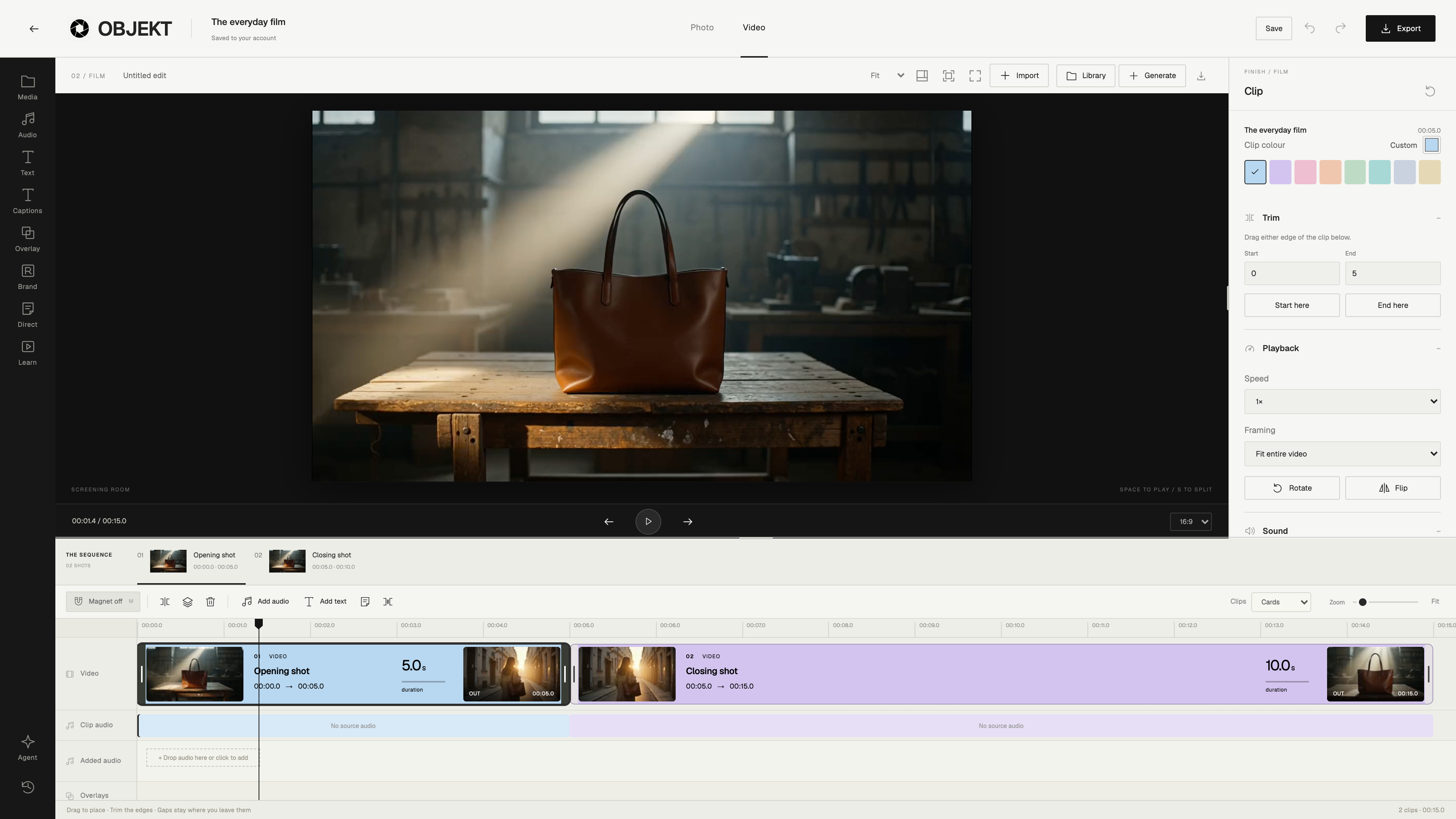Click the layers icon in timeline toolbar

[188, 601]
